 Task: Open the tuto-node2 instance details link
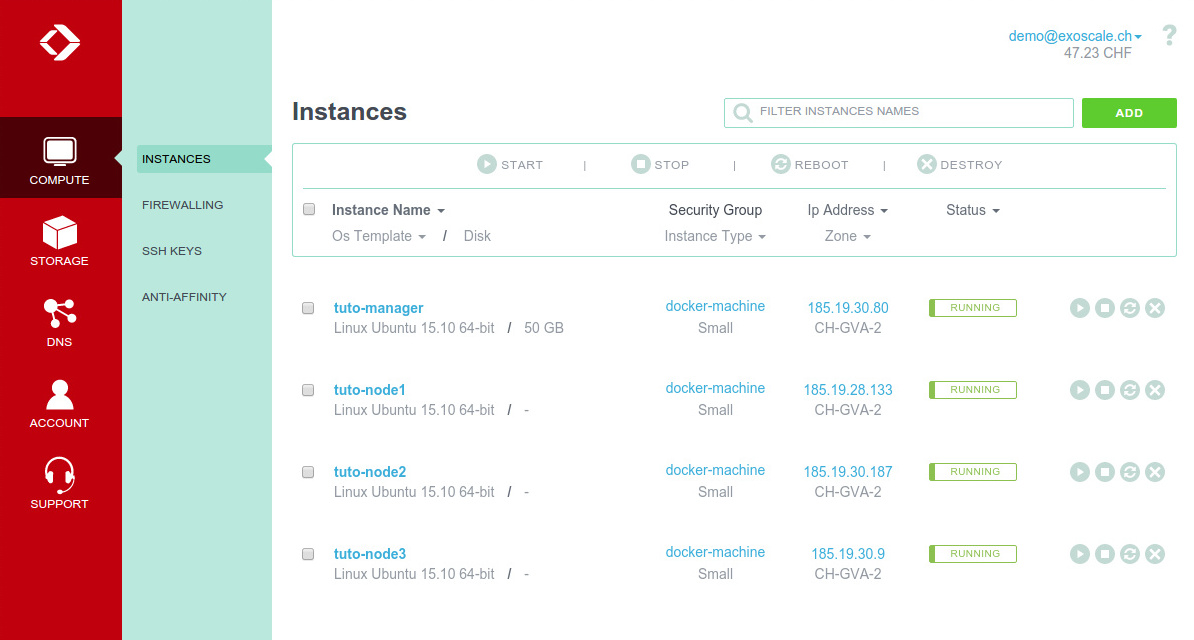point(370,471)
